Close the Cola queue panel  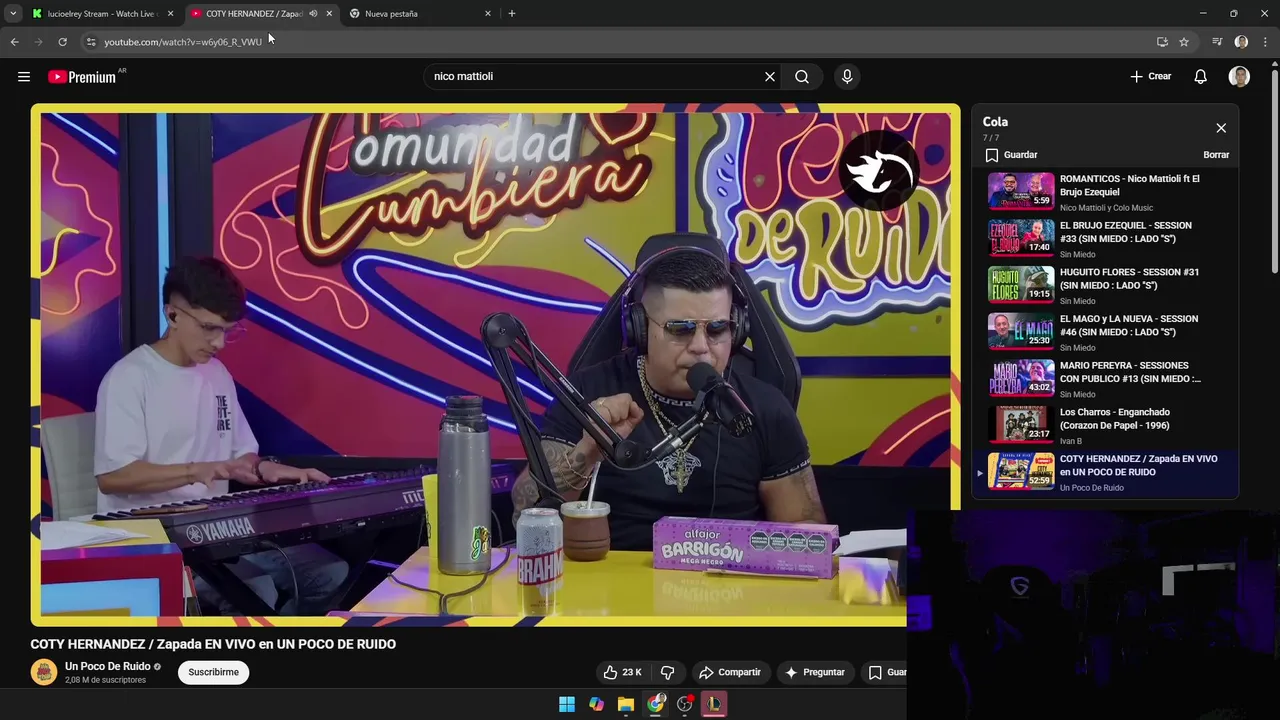coord(1221,128)
